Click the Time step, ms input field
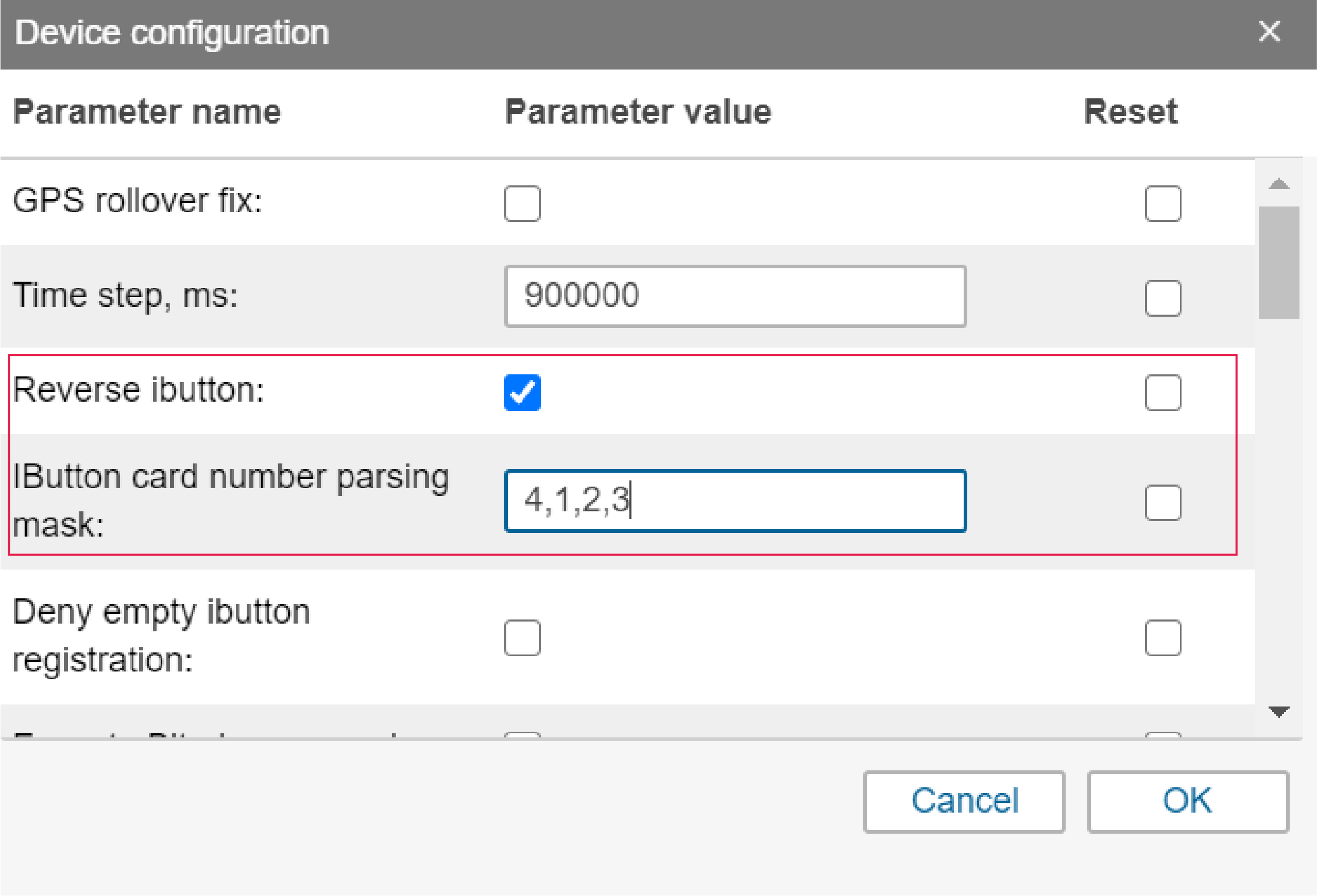The height and width of the screenshot is (896, 1317). click(x=735, y=297)
